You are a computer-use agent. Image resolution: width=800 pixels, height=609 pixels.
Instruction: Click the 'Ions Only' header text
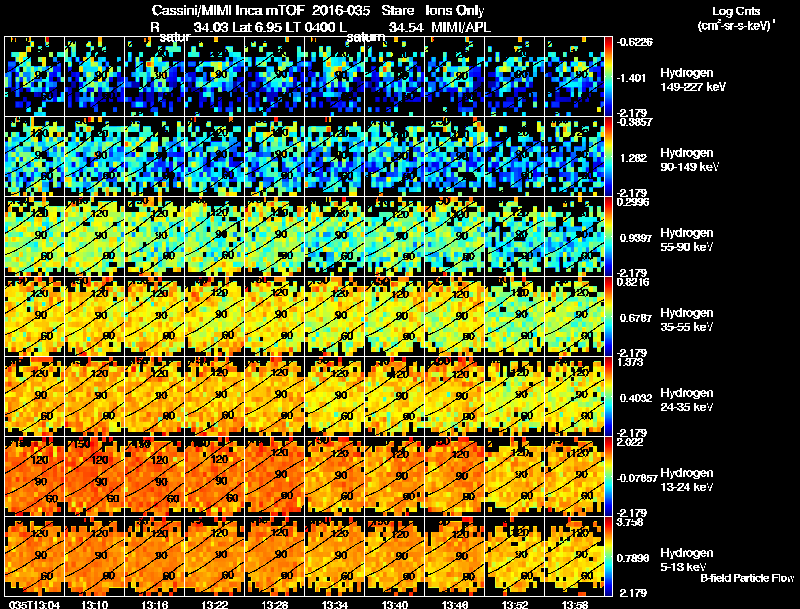tap(454, 11)
